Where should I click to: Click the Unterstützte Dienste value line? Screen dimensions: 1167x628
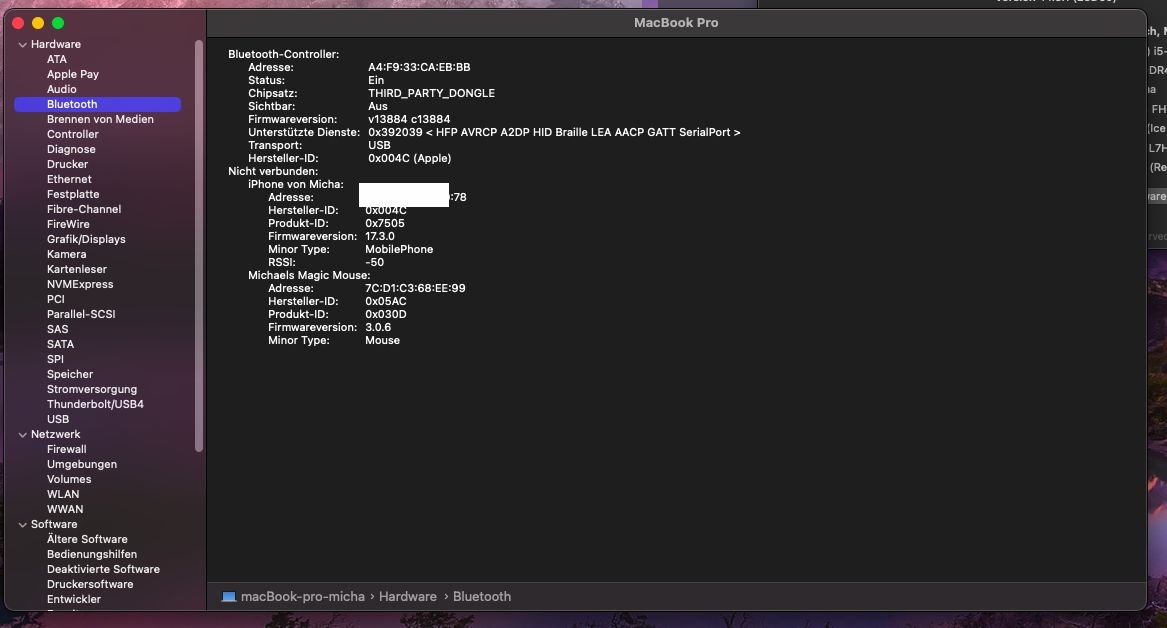pos(554,132)
